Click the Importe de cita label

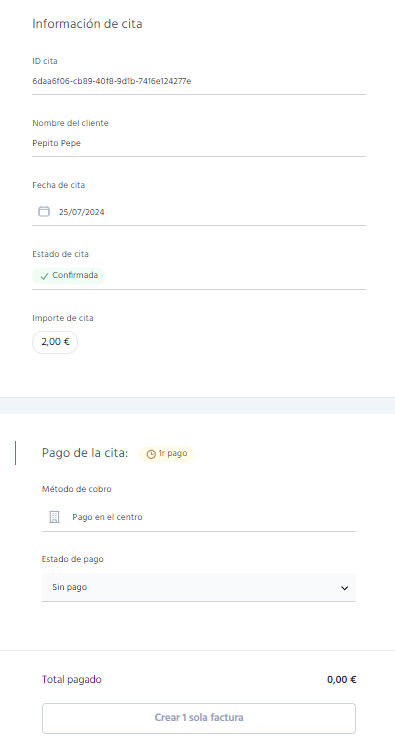[x=63, y=318]
